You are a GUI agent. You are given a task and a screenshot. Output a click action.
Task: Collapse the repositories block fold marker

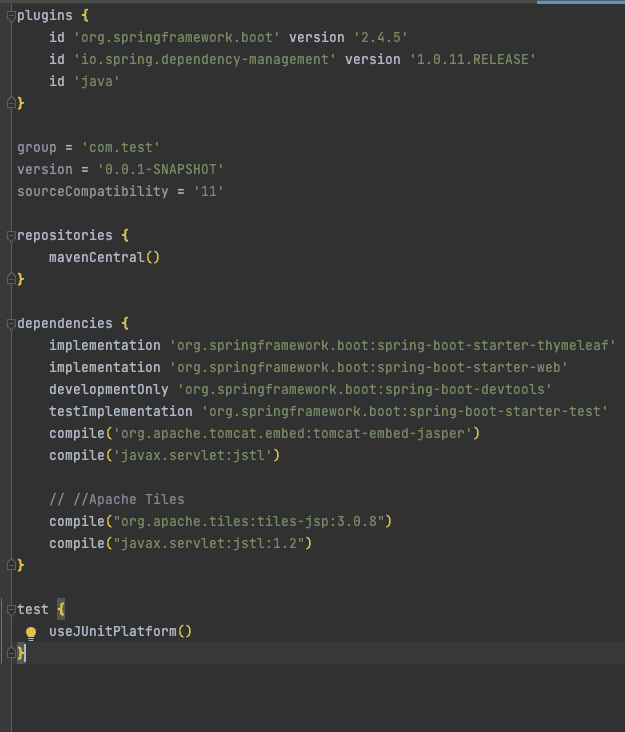tap(12, 236)
